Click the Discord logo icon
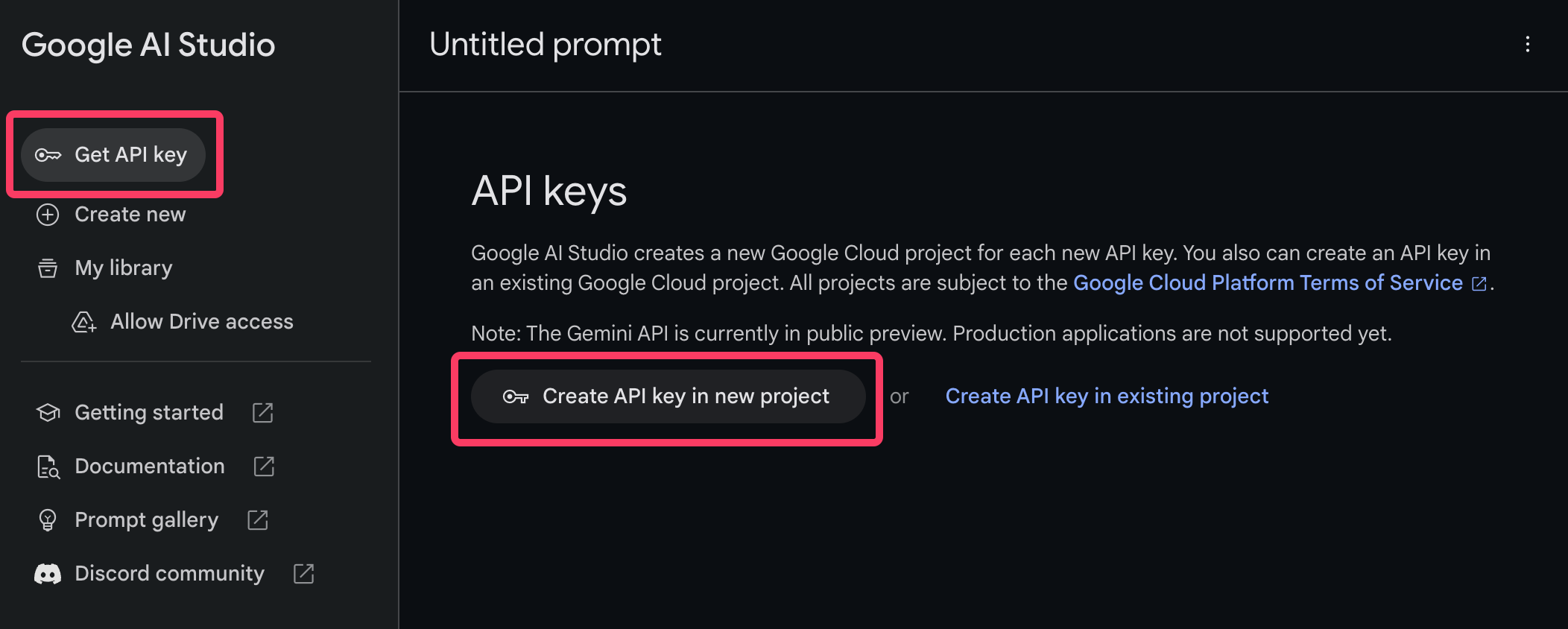Screen dimensions: 1568x629 [x=48, y=574]
